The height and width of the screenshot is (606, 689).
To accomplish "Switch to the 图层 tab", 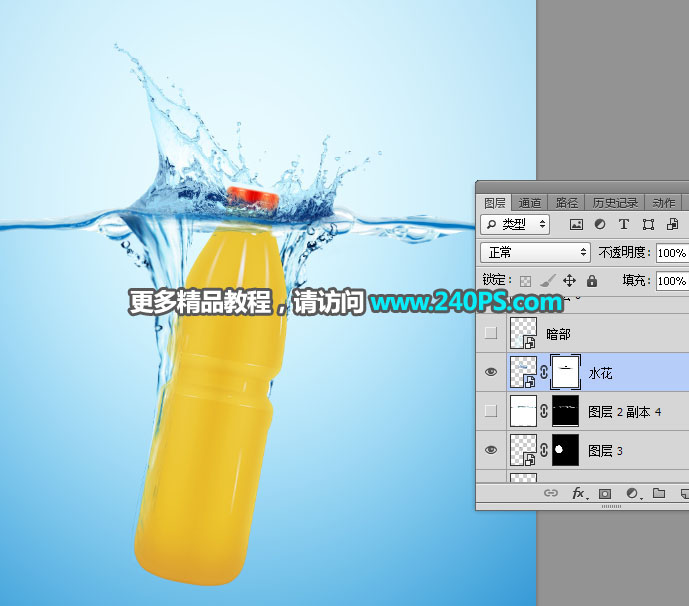I will [x=494, y=203].
